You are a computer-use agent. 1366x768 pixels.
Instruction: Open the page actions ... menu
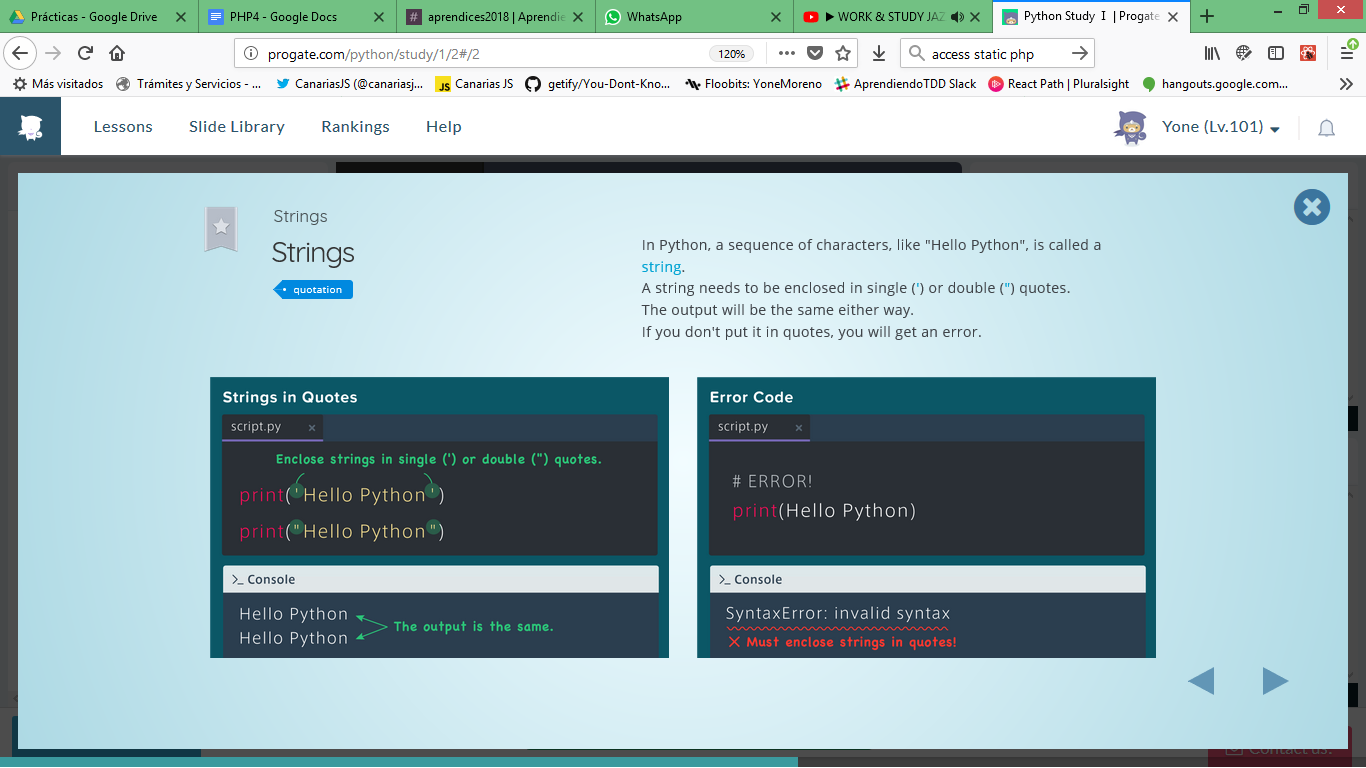point(786,54)
